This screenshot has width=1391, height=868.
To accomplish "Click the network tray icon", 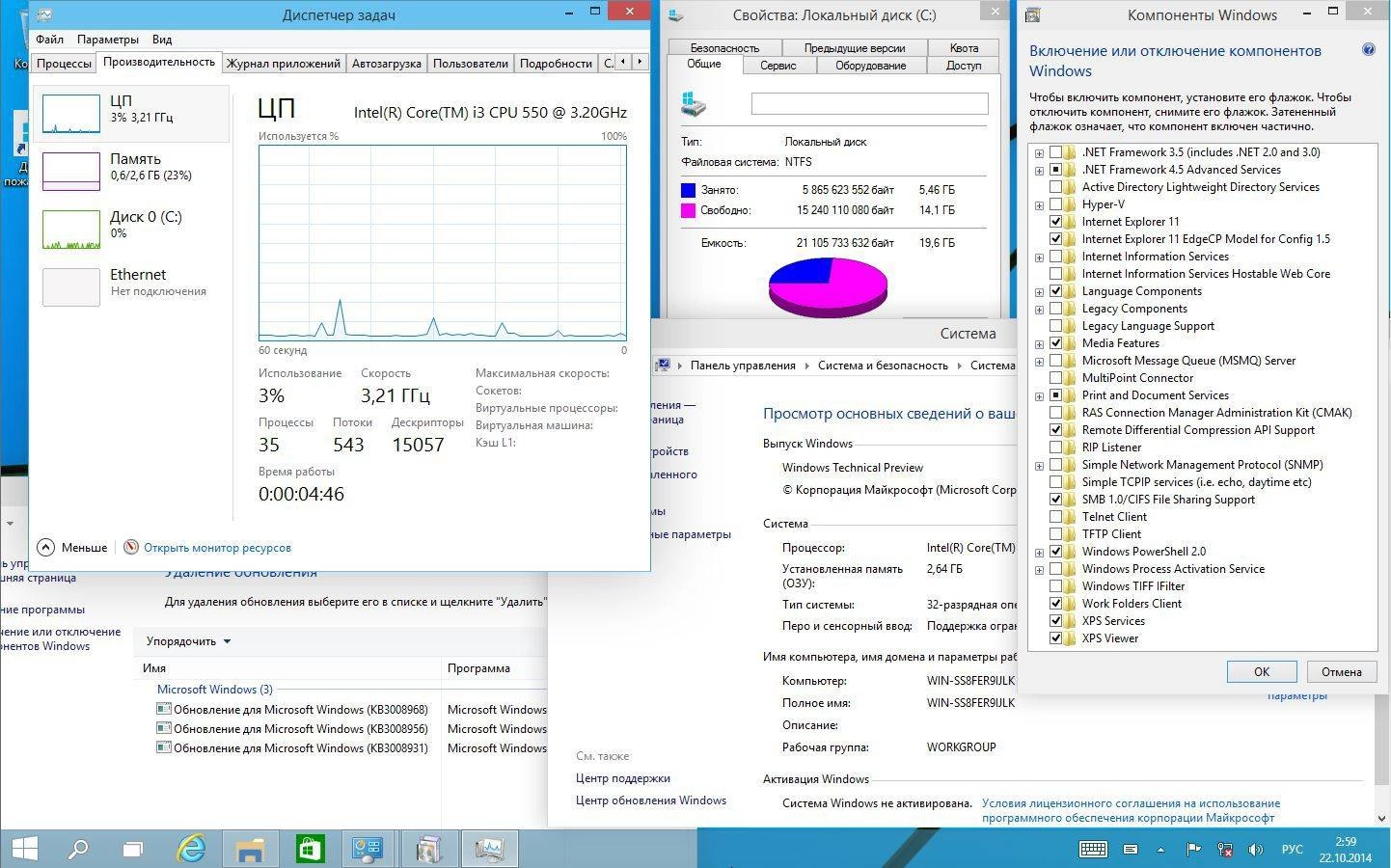I will click(x=1224, y=850).
